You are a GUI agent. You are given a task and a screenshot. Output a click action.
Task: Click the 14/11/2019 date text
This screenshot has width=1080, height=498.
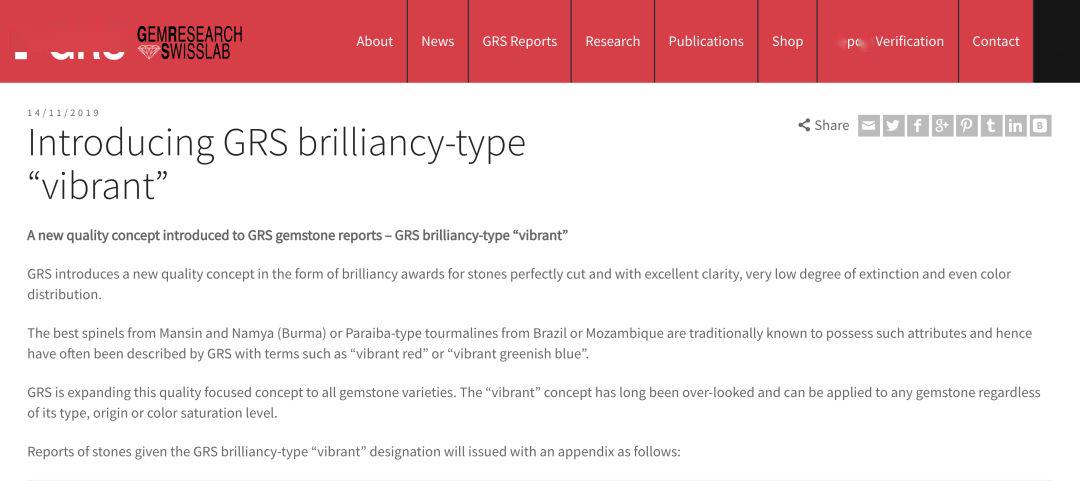pos(63,113)
